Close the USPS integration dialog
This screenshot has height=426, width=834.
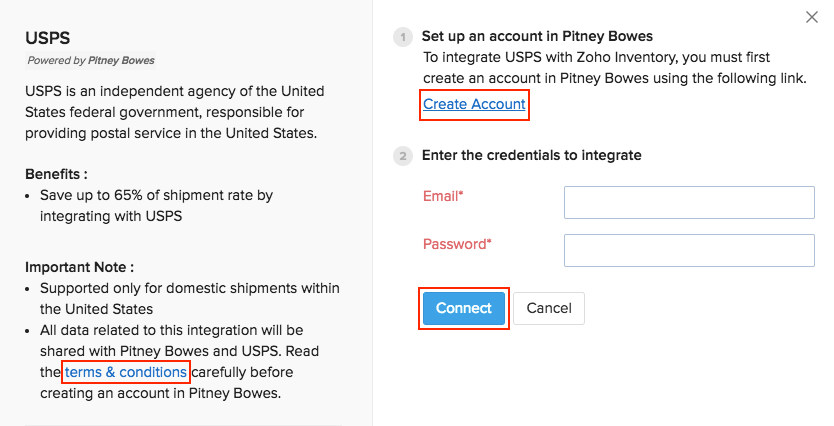point(811,17)
